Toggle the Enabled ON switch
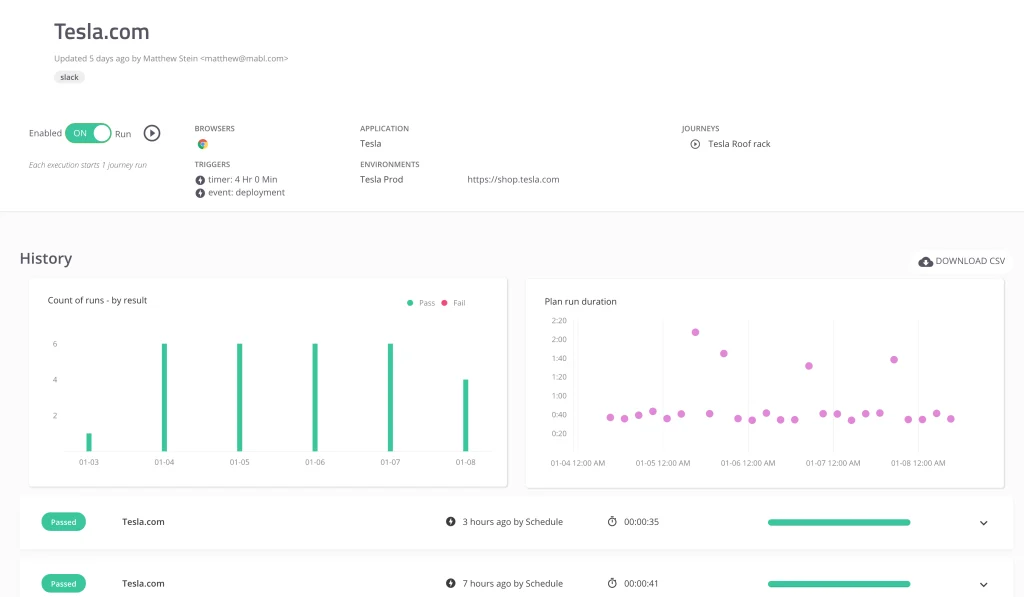This screenshot has height=597, width=1024. pos(88,133)
